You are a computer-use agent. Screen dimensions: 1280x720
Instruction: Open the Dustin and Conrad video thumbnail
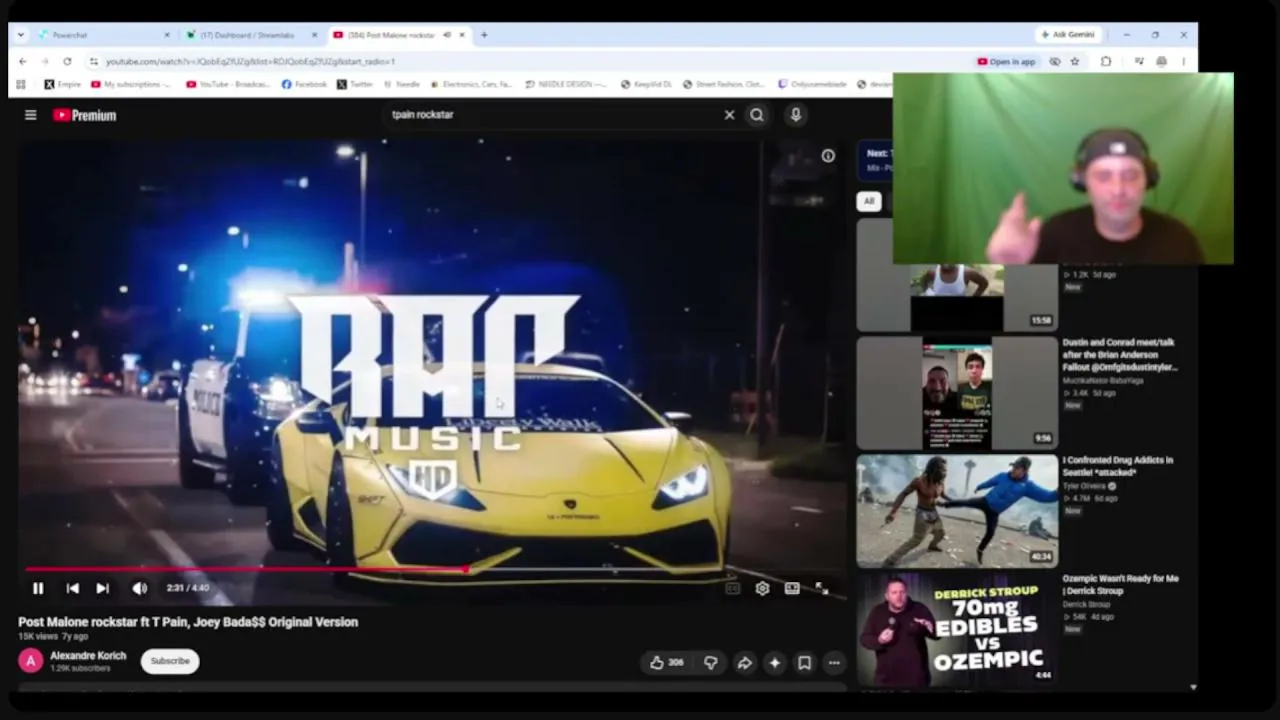click(957, 393)
